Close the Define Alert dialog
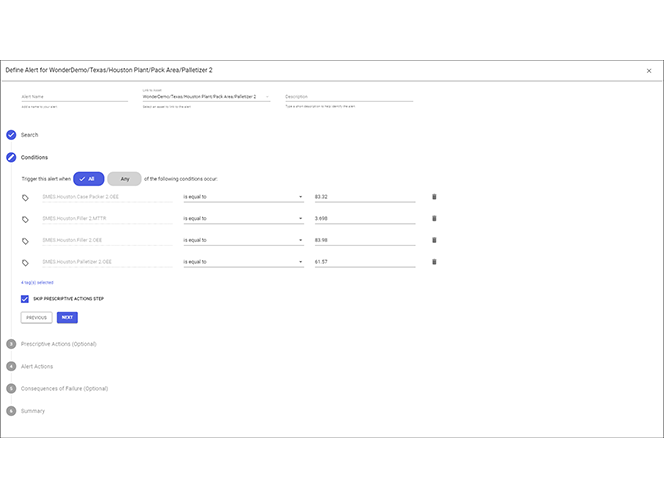Image resolution: width=664 pixels, height=498 pixels. (x=648, y=71)
